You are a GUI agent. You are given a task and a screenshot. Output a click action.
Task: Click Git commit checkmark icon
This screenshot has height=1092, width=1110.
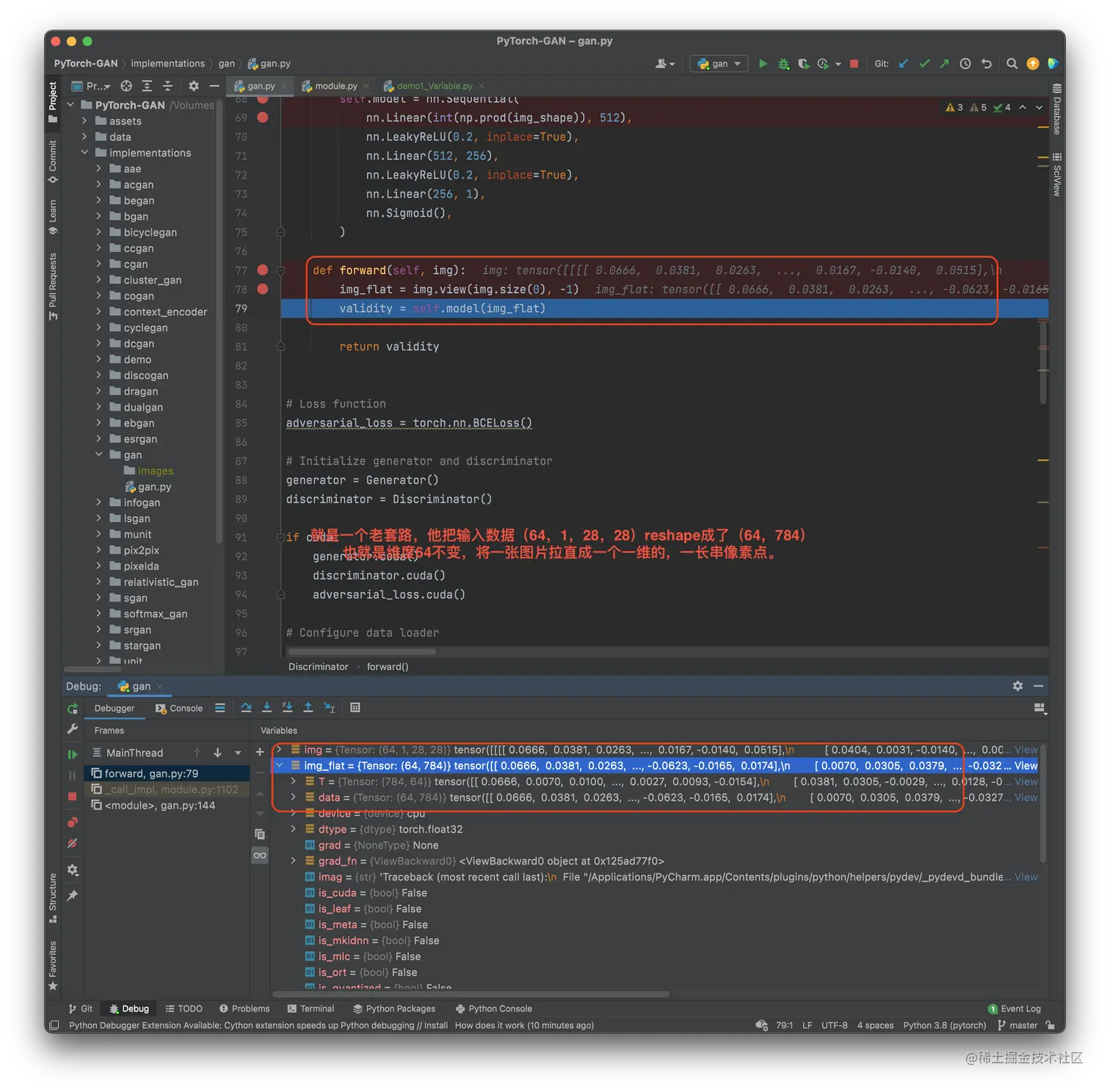[x=924, y=64]
